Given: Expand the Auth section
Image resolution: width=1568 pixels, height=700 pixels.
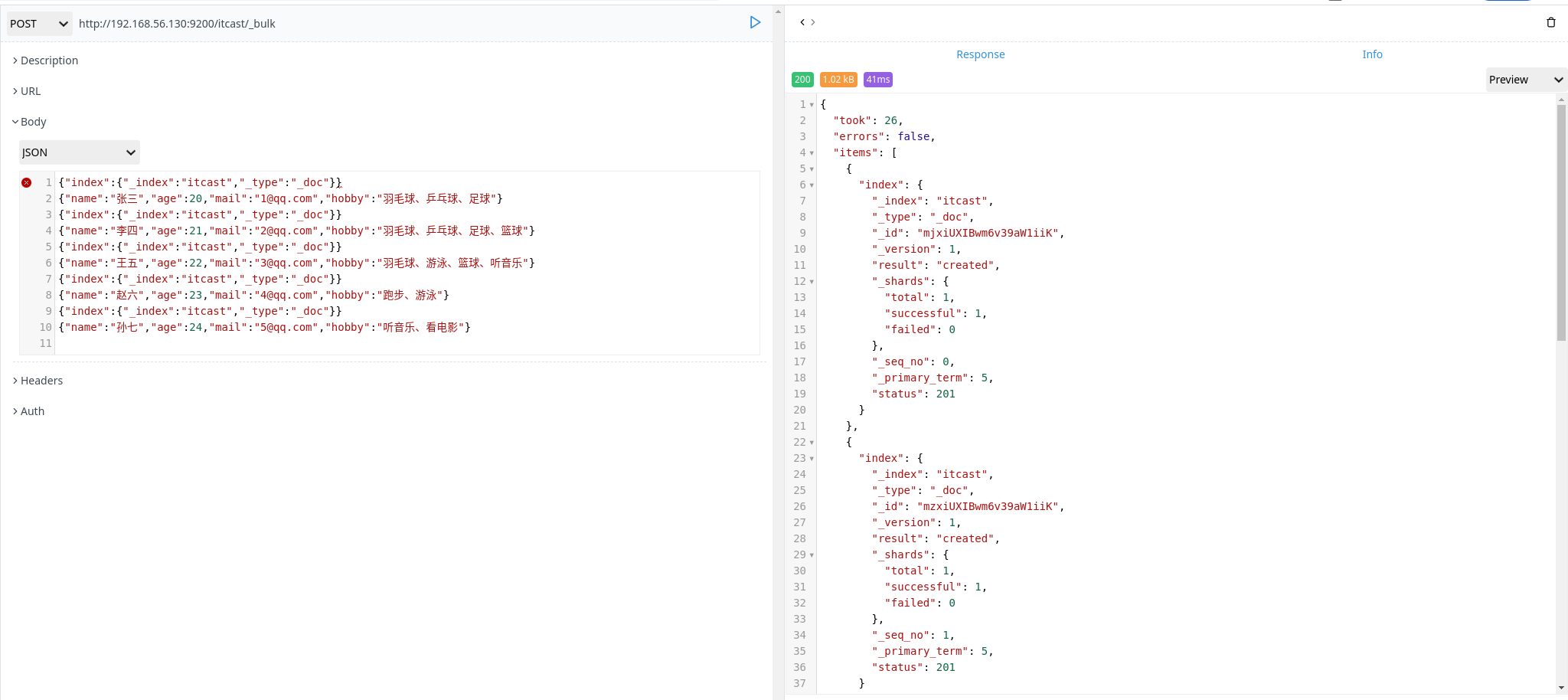Looking at the screenshot, I should point(33,411).
